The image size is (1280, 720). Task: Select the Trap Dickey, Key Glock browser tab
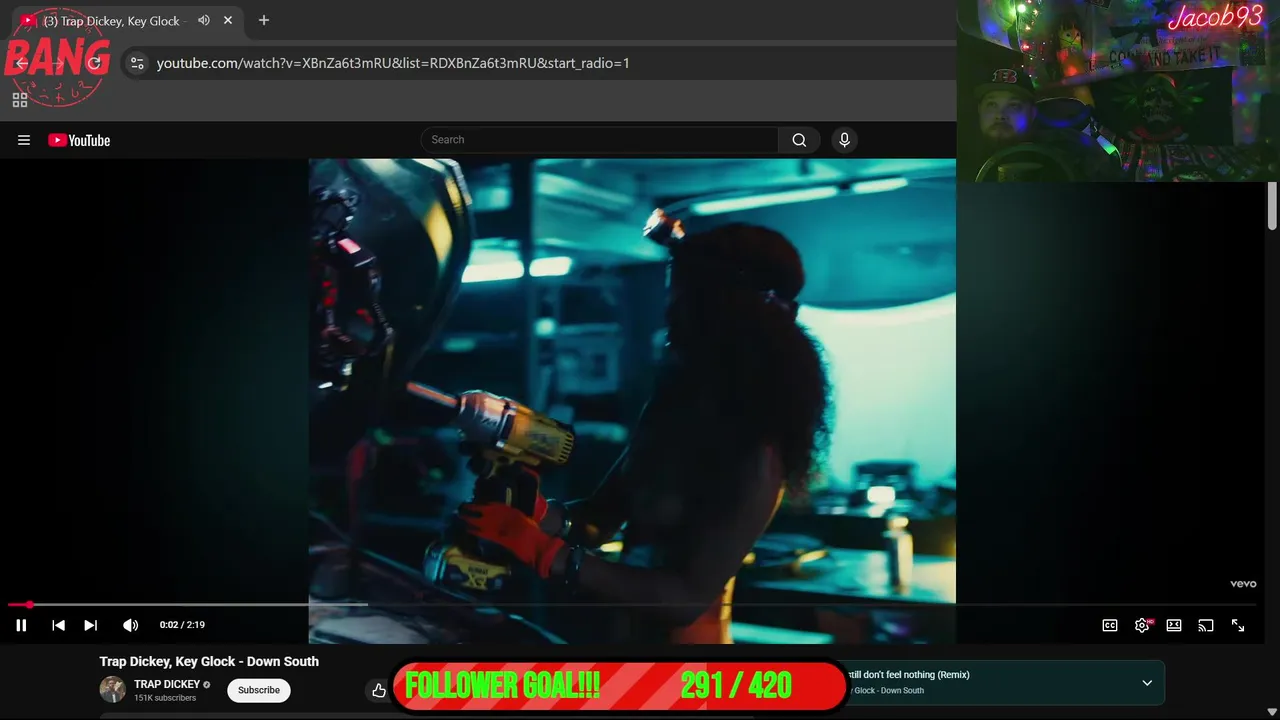(x=126, y=20)
